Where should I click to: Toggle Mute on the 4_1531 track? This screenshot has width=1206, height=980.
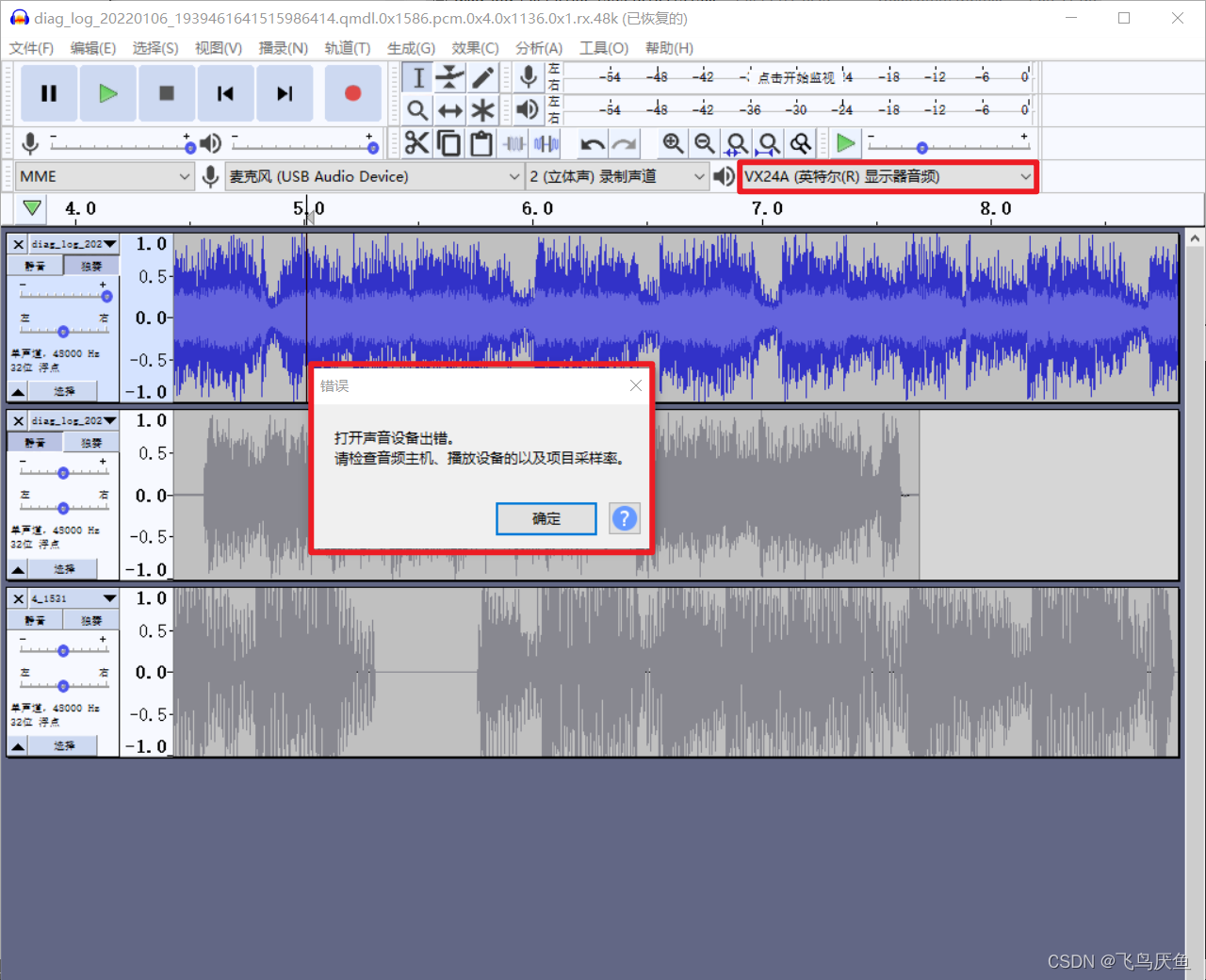click(x=35, y=620)
